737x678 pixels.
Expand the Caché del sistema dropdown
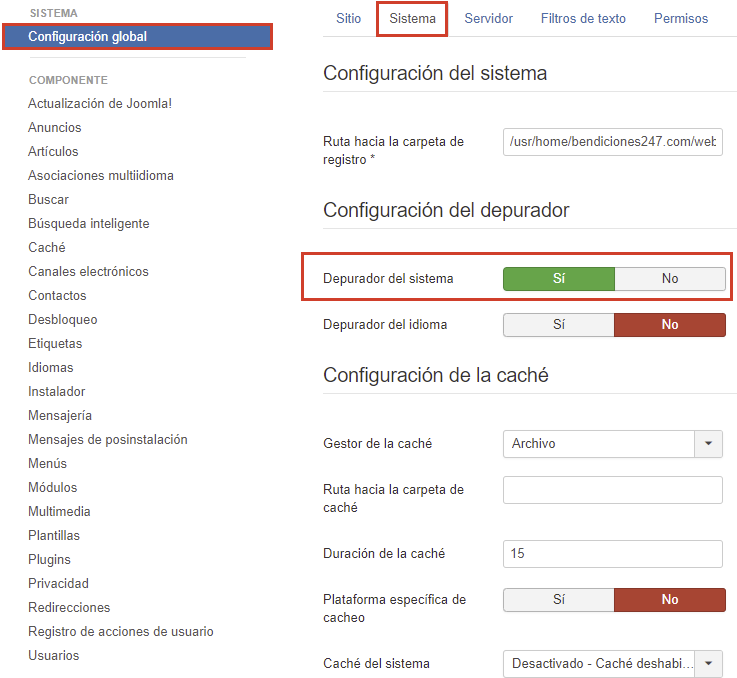pos(612,663)
